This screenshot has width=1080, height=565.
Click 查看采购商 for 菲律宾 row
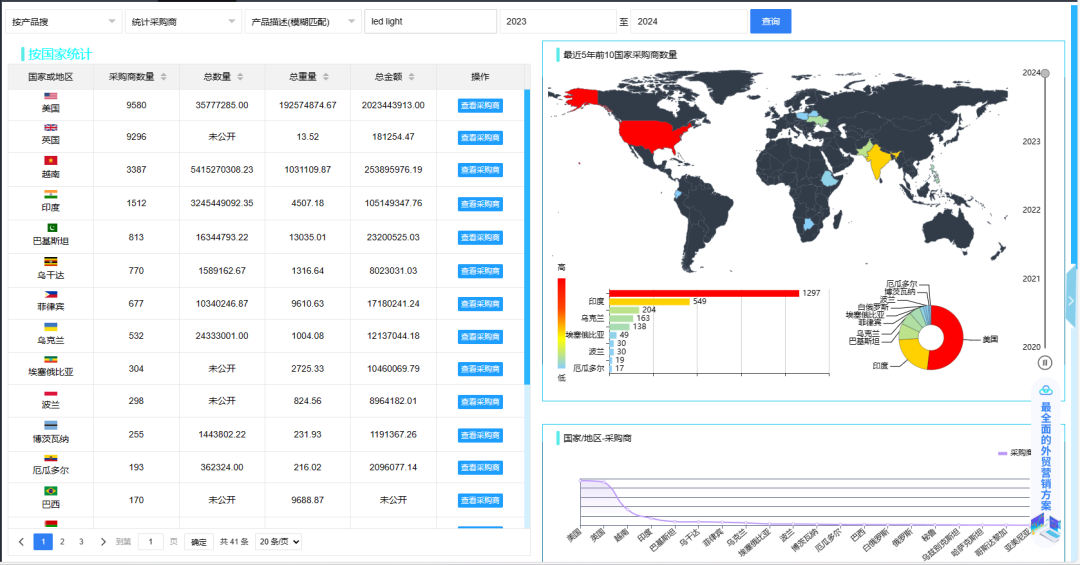click(480, 304)
